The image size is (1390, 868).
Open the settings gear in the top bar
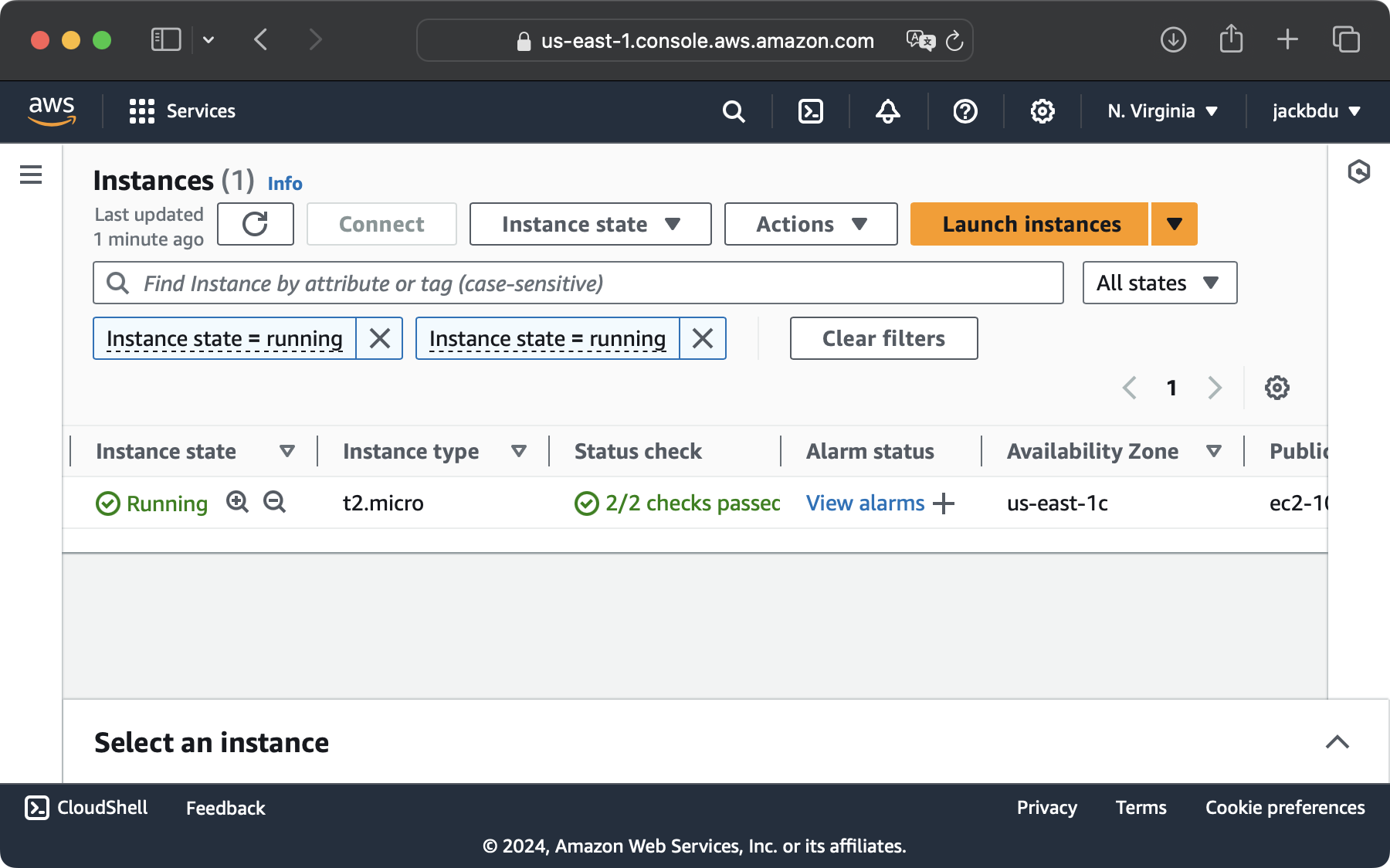1042,111
